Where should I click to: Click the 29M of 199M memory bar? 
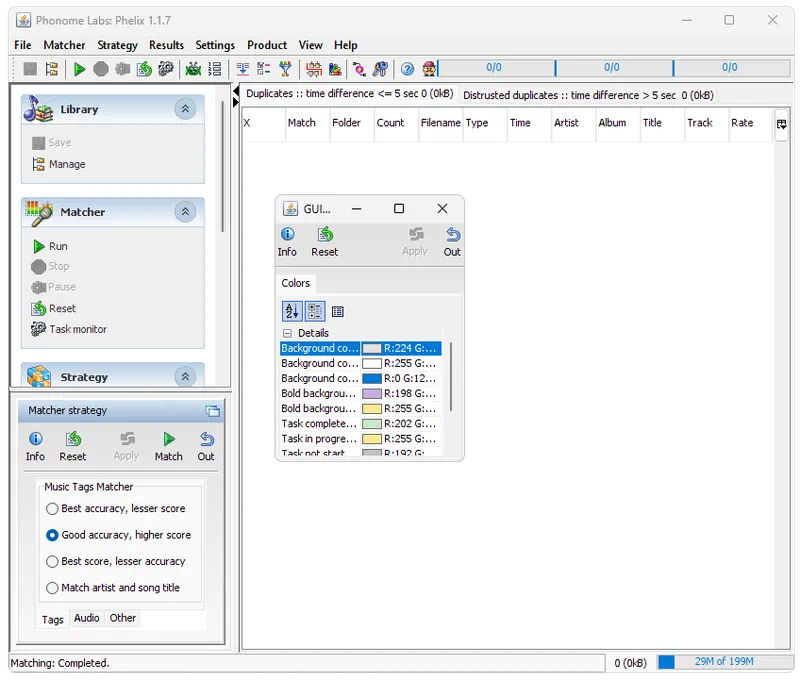(724, 662)
